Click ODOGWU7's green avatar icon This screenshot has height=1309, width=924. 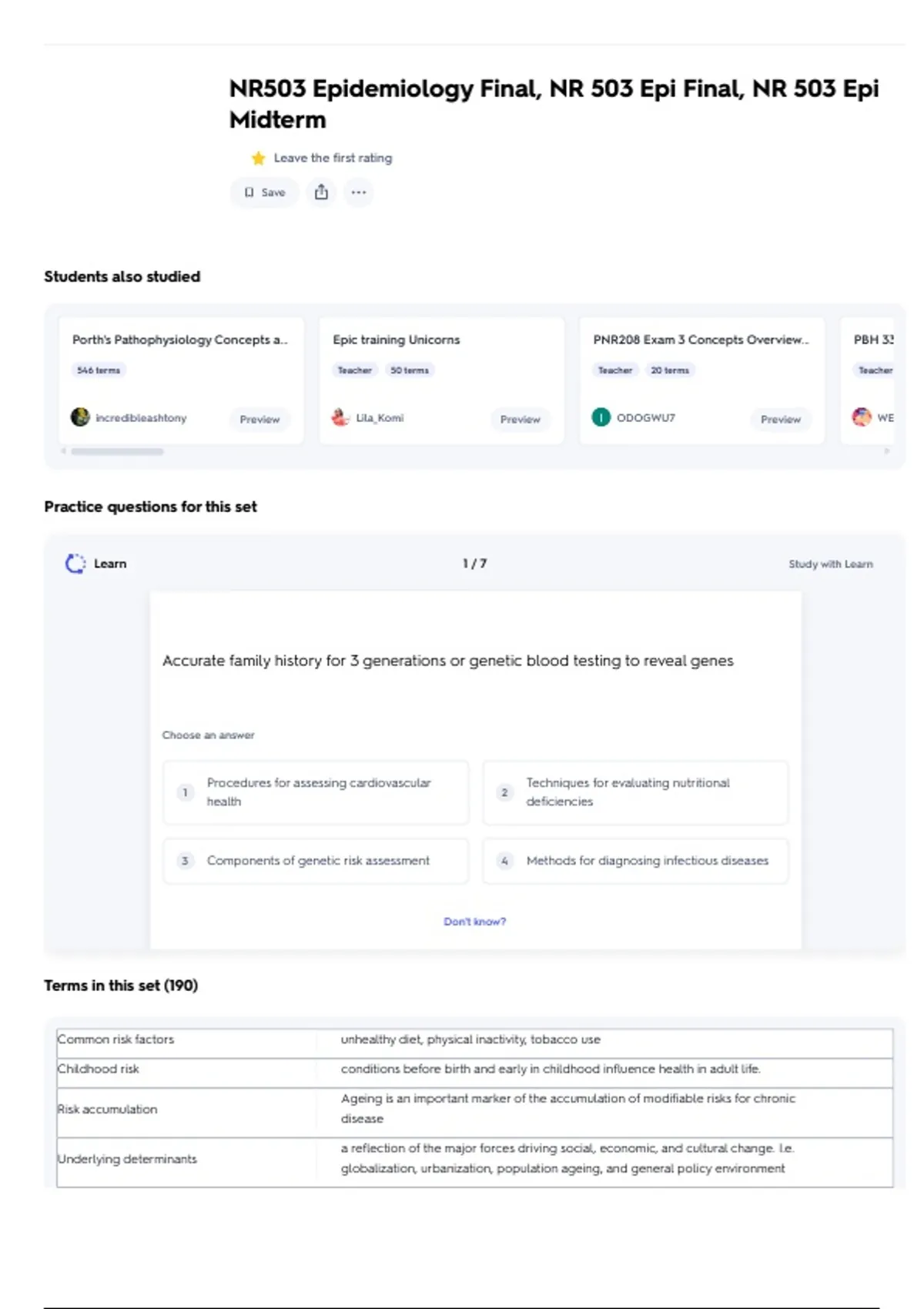tap(601, 417)
